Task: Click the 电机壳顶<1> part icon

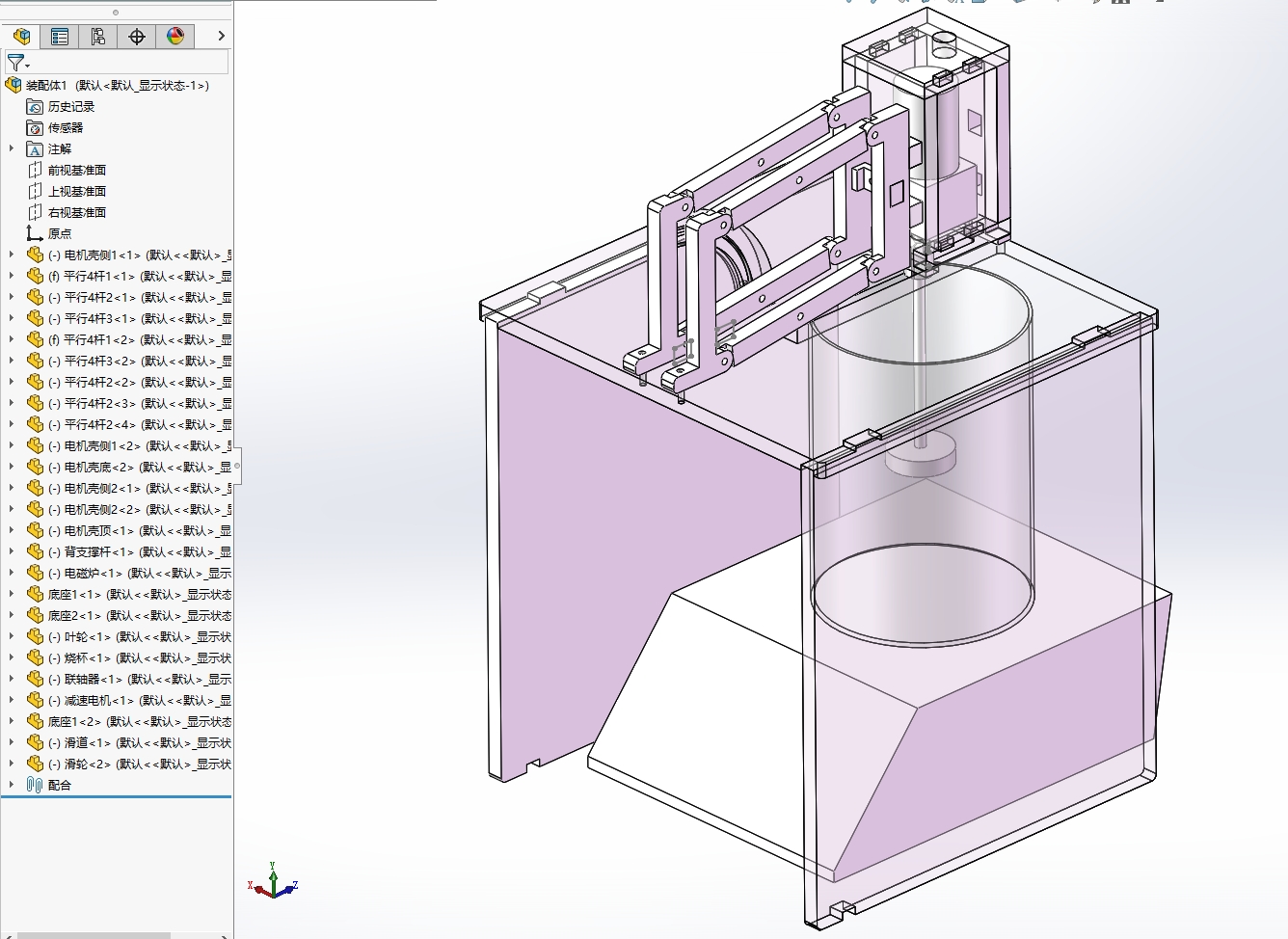Action: pos(35,530)
